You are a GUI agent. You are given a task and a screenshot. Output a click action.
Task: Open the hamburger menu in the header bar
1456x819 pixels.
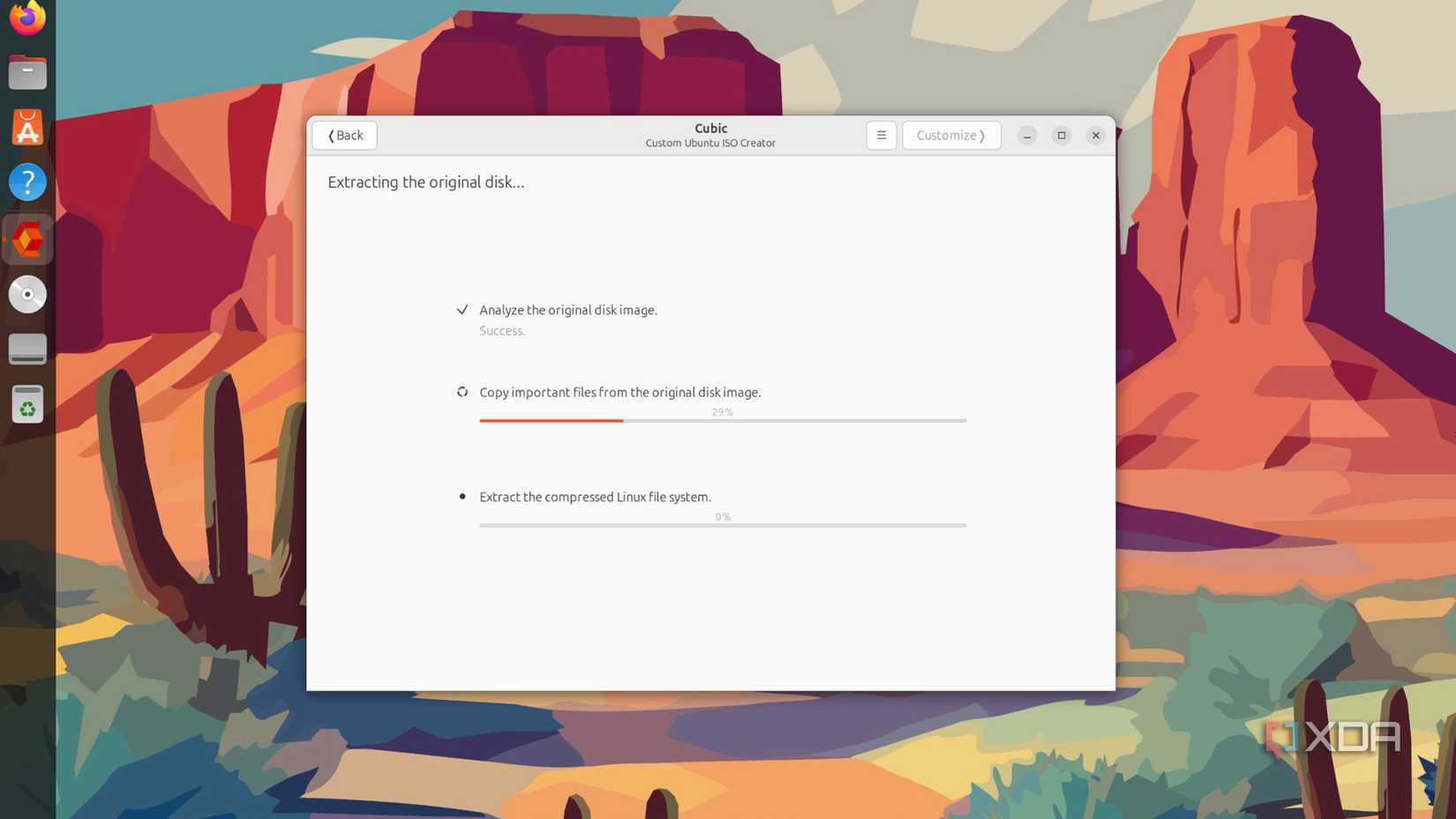tap(881, 135)
